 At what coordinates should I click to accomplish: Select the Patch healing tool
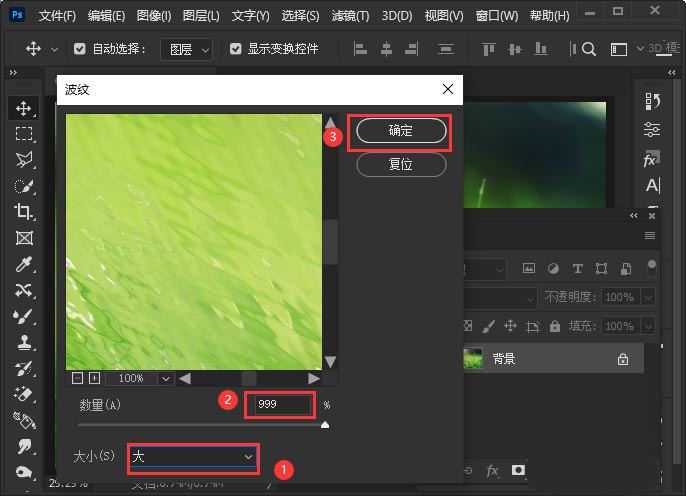(x=24, y=290)
